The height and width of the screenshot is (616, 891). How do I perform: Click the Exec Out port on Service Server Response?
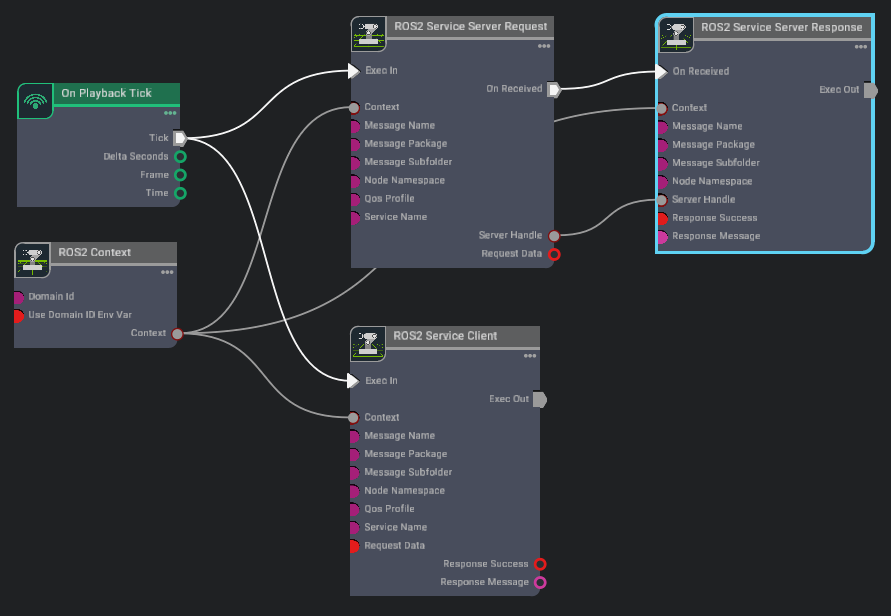[869, 90]
